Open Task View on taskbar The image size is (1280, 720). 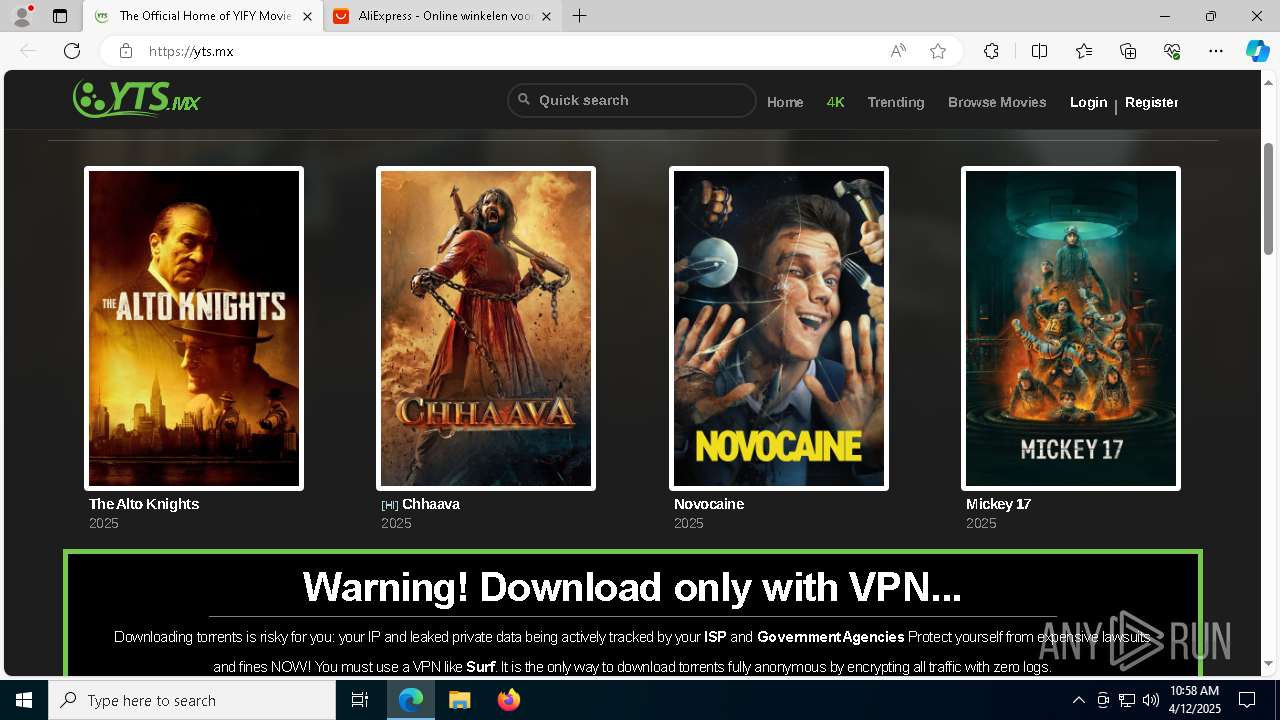pyautogui.click(x=360, y=700)
